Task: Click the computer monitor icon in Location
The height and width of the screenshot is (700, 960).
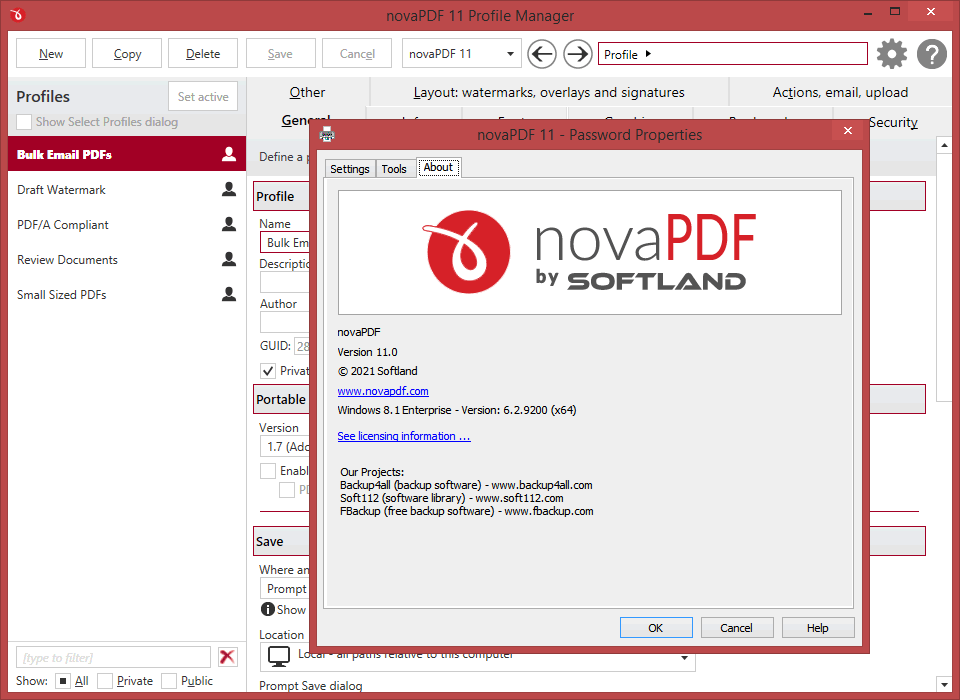Action: point(279,657)
